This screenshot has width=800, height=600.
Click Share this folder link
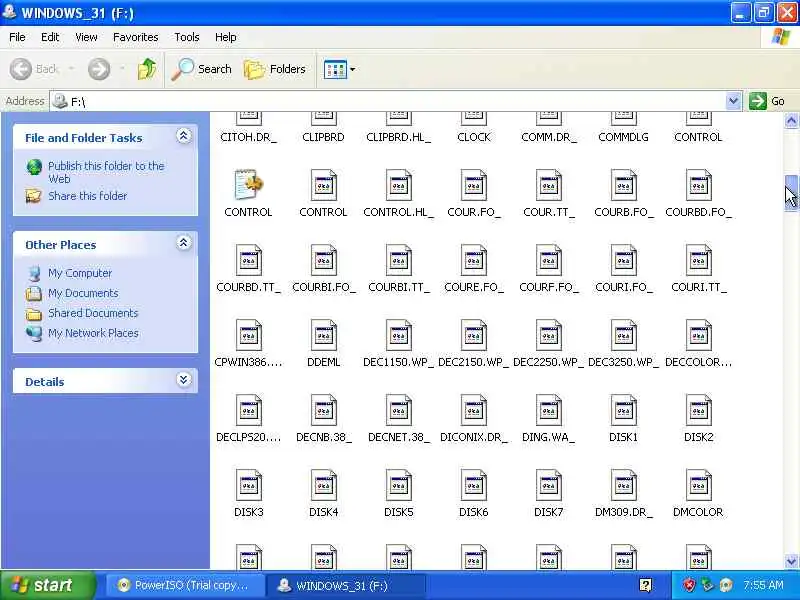[88, 196]
